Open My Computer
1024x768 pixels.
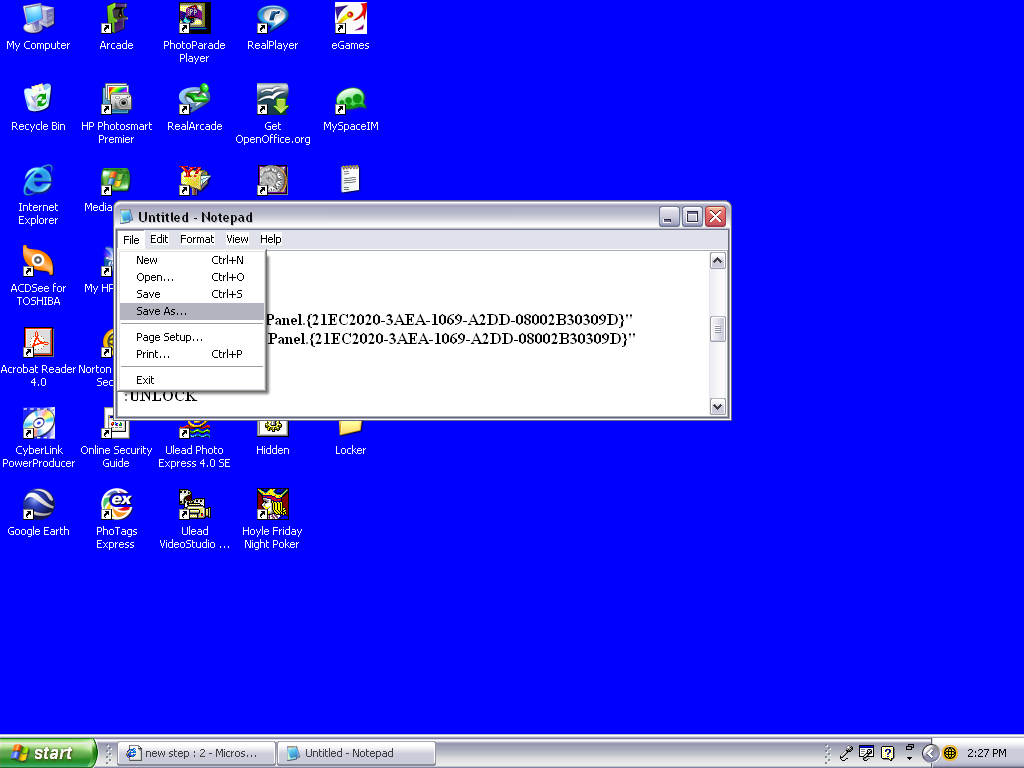(38, 25)
